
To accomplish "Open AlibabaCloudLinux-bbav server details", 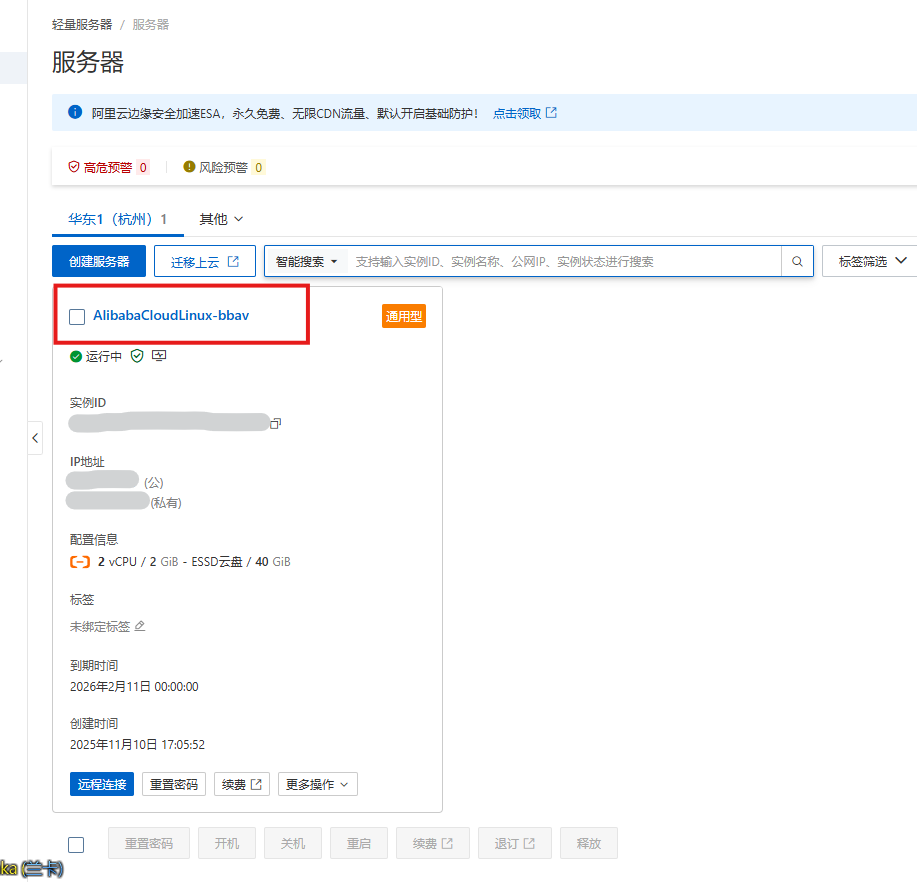I will (x=171, y=315).
